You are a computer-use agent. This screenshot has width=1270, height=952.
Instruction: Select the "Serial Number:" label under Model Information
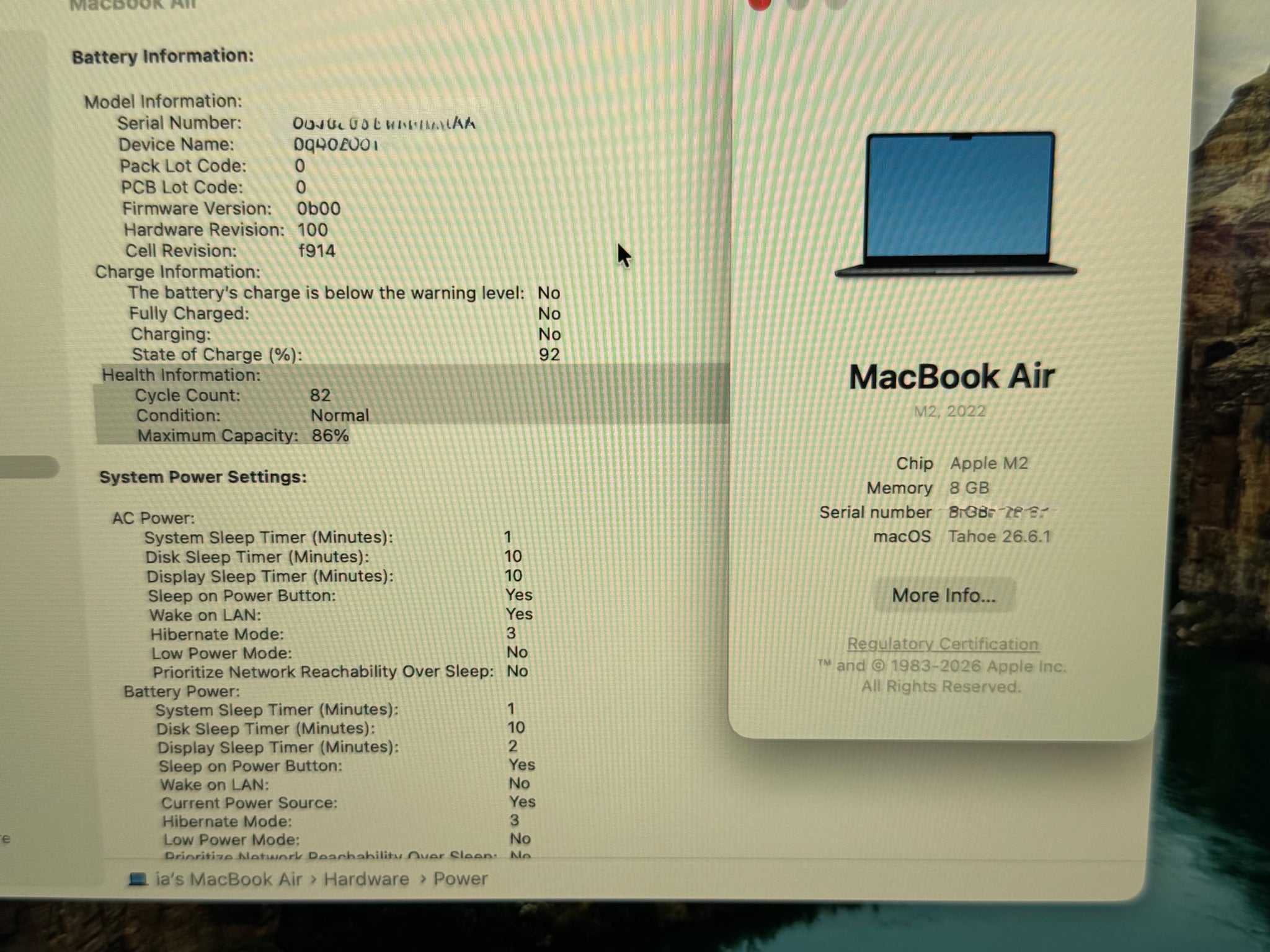pos(179,123)
